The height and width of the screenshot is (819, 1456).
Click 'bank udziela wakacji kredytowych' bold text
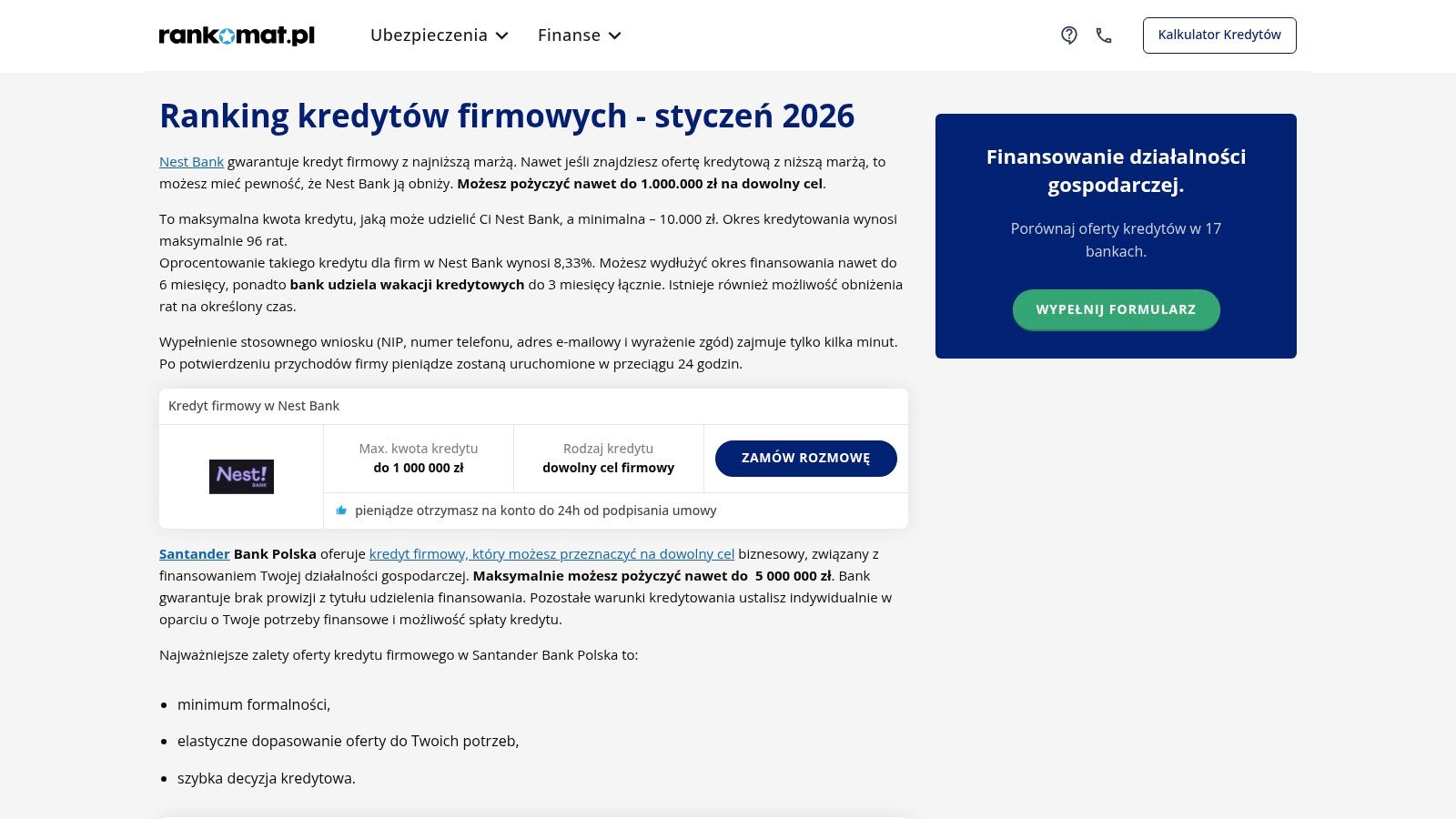click(x=407, y=285)
